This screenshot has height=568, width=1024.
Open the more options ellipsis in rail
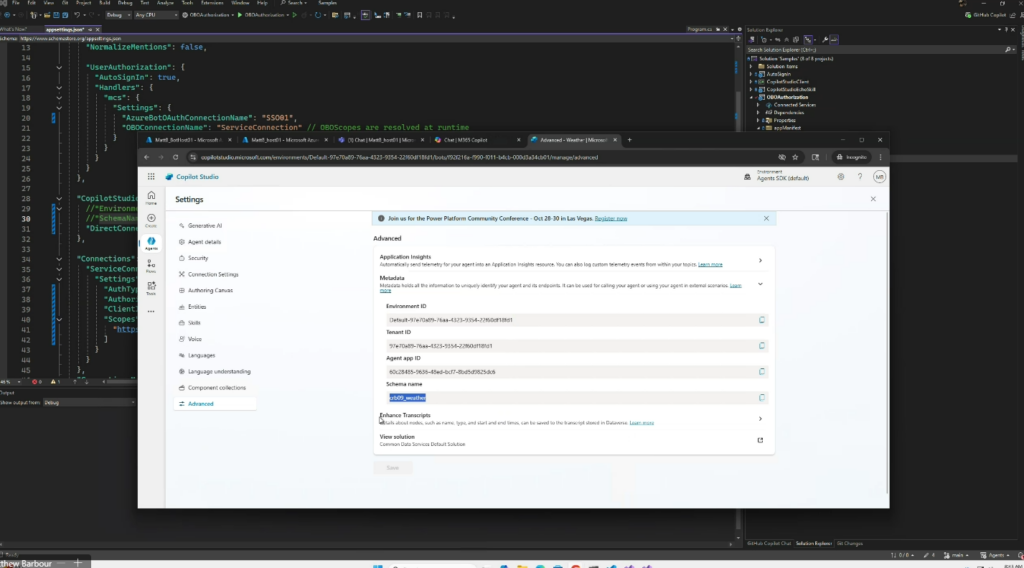(x=151, y=311)
